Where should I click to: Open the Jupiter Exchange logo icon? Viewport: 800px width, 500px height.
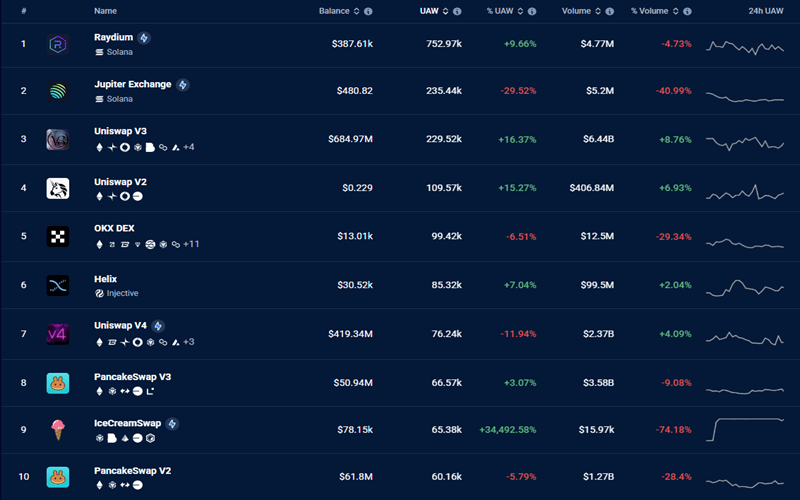coord(58,91)
